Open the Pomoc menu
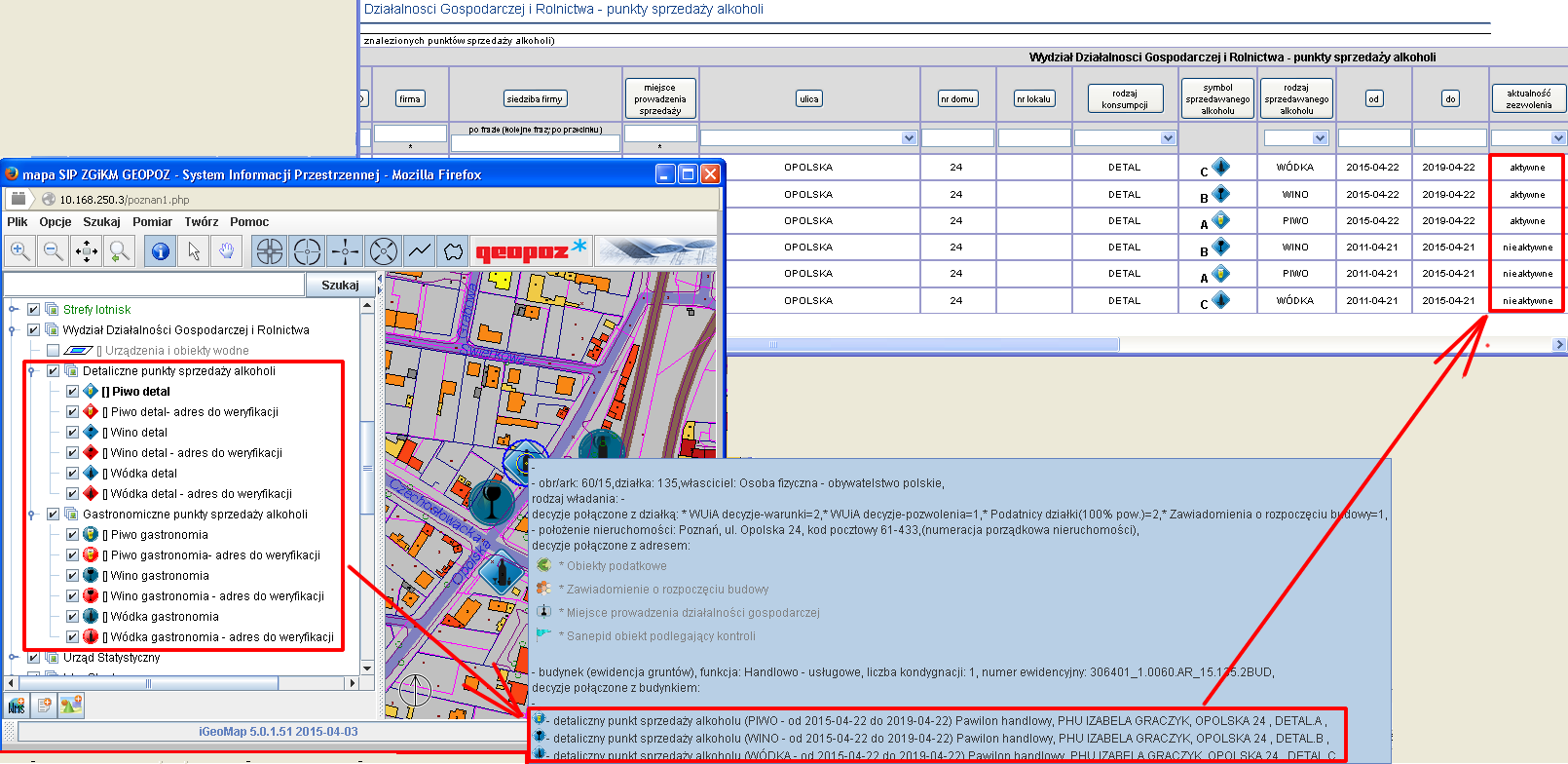Image resolution: width=1568 pixels, height=764 pixels. pos(249,222)
